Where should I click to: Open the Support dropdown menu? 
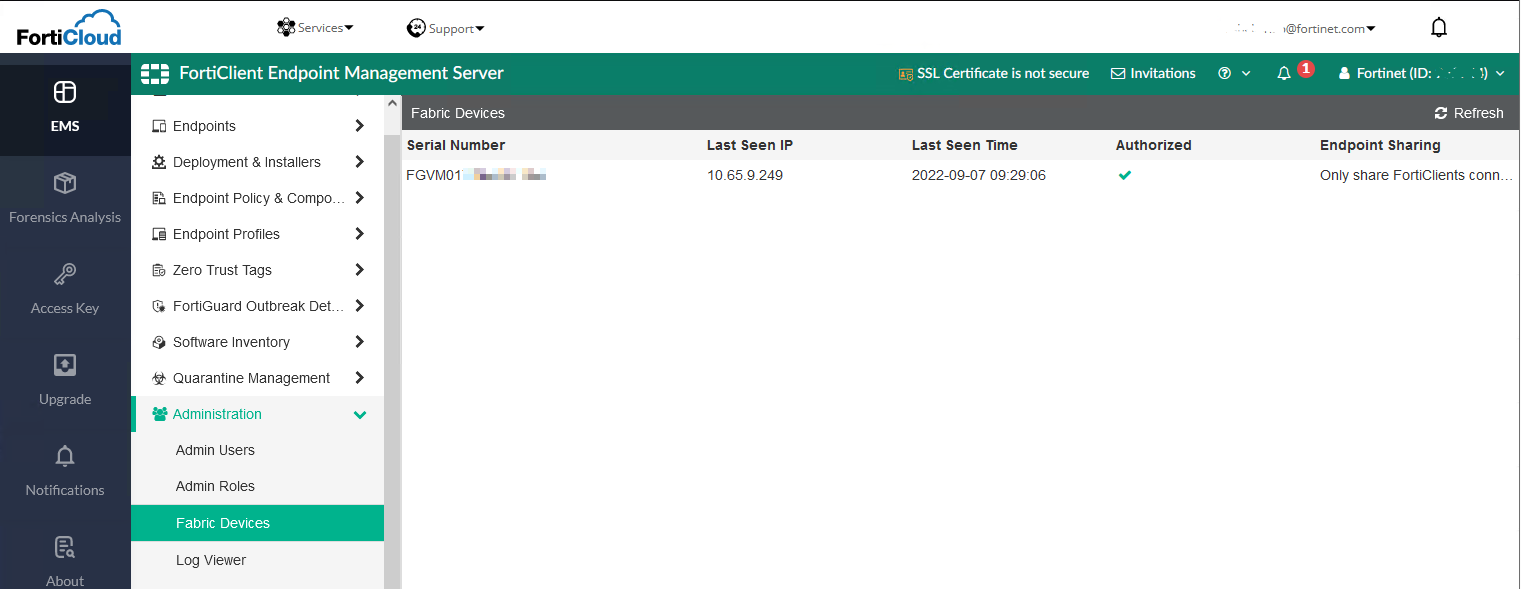446,27
